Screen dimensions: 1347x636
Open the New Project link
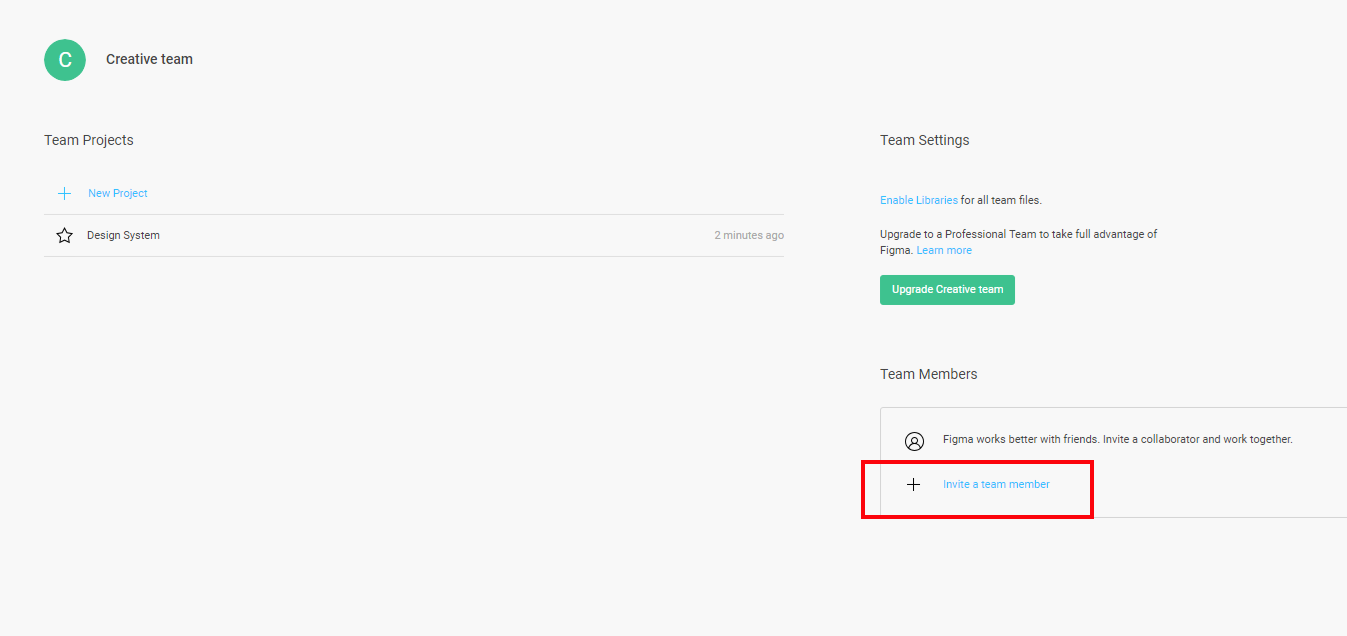pos(118,193)
